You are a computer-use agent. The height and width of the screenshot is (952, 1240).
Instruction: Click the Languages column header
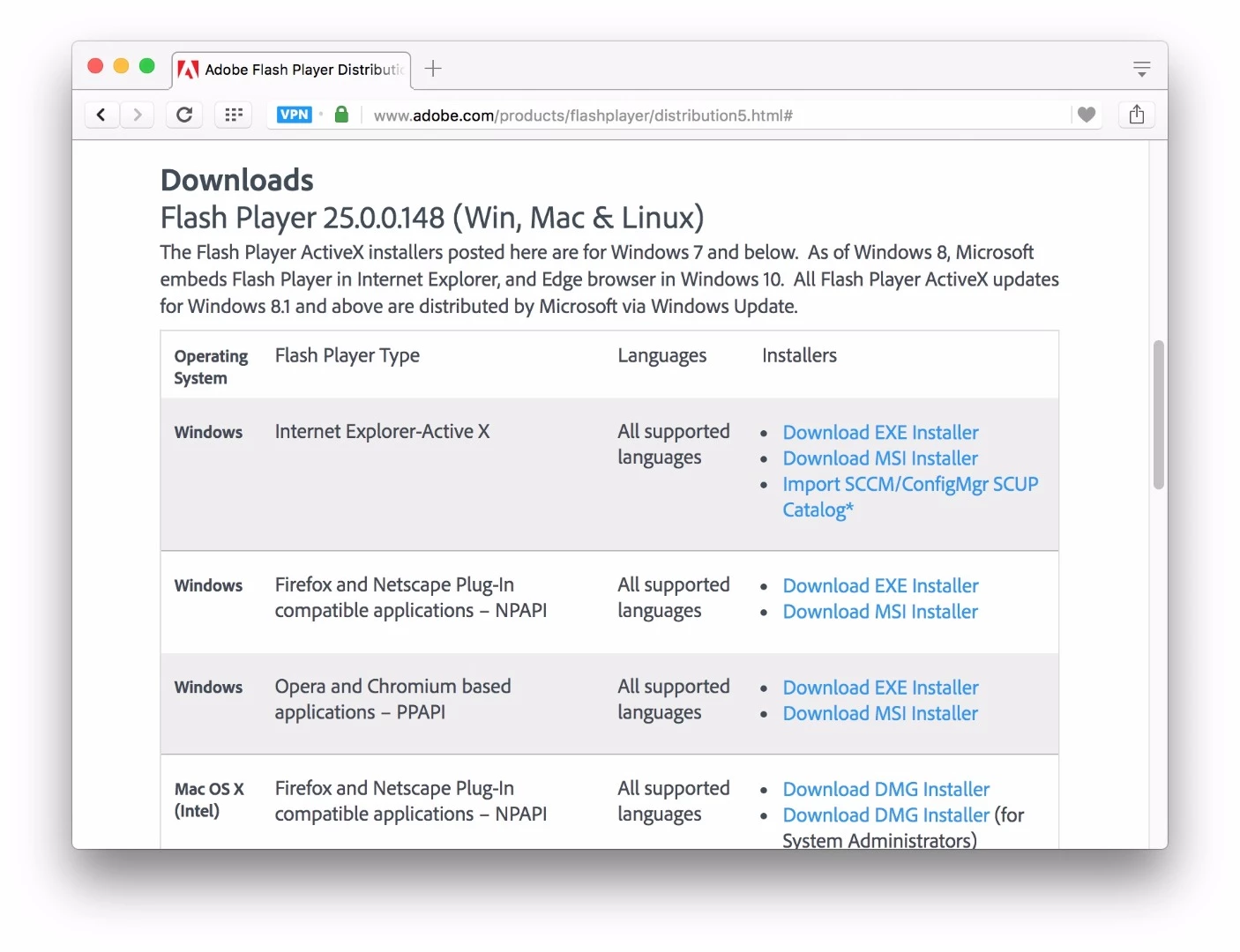(661, 355)
